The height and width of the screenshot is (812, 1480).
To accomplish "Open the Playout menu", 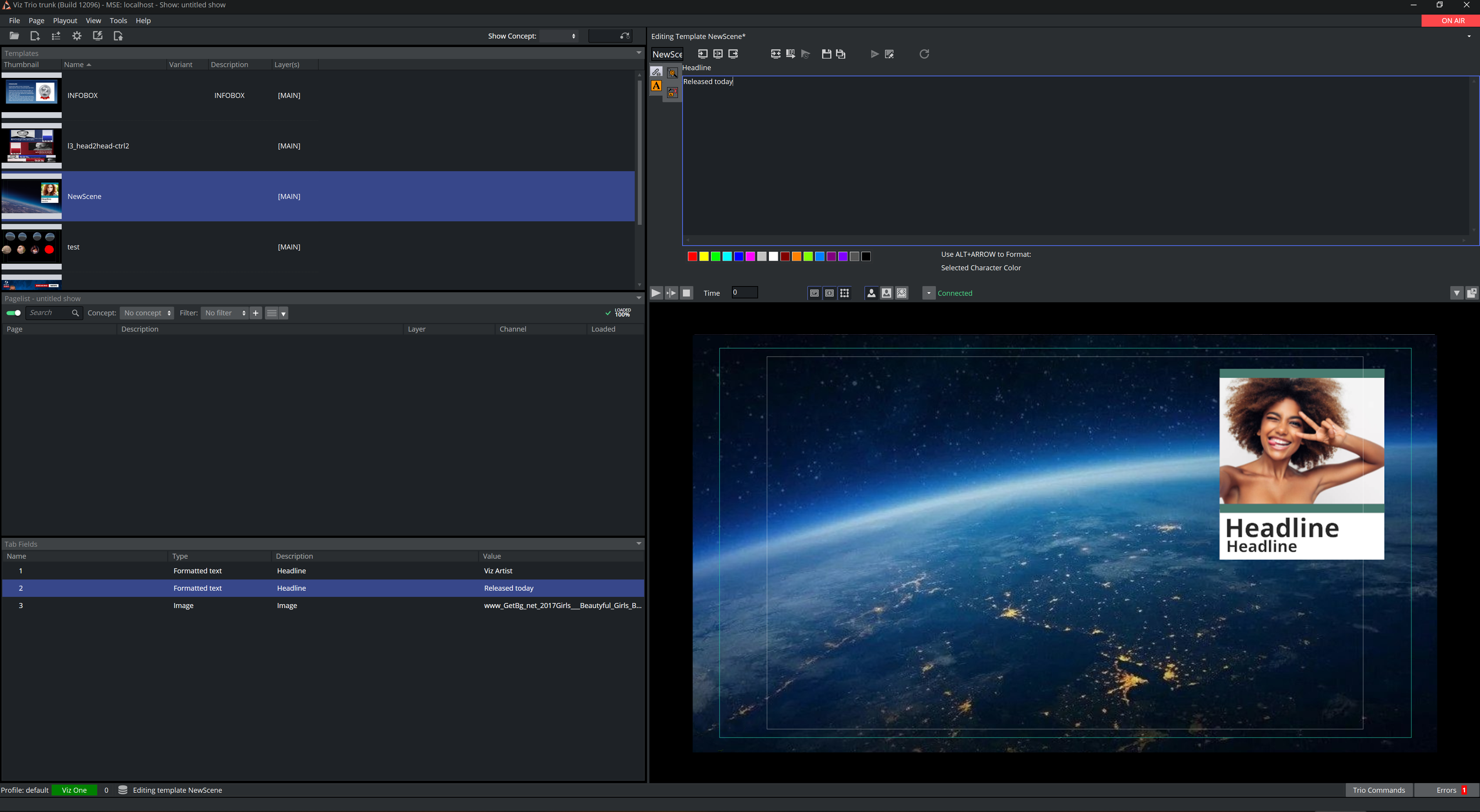I will tap(65, 21).
